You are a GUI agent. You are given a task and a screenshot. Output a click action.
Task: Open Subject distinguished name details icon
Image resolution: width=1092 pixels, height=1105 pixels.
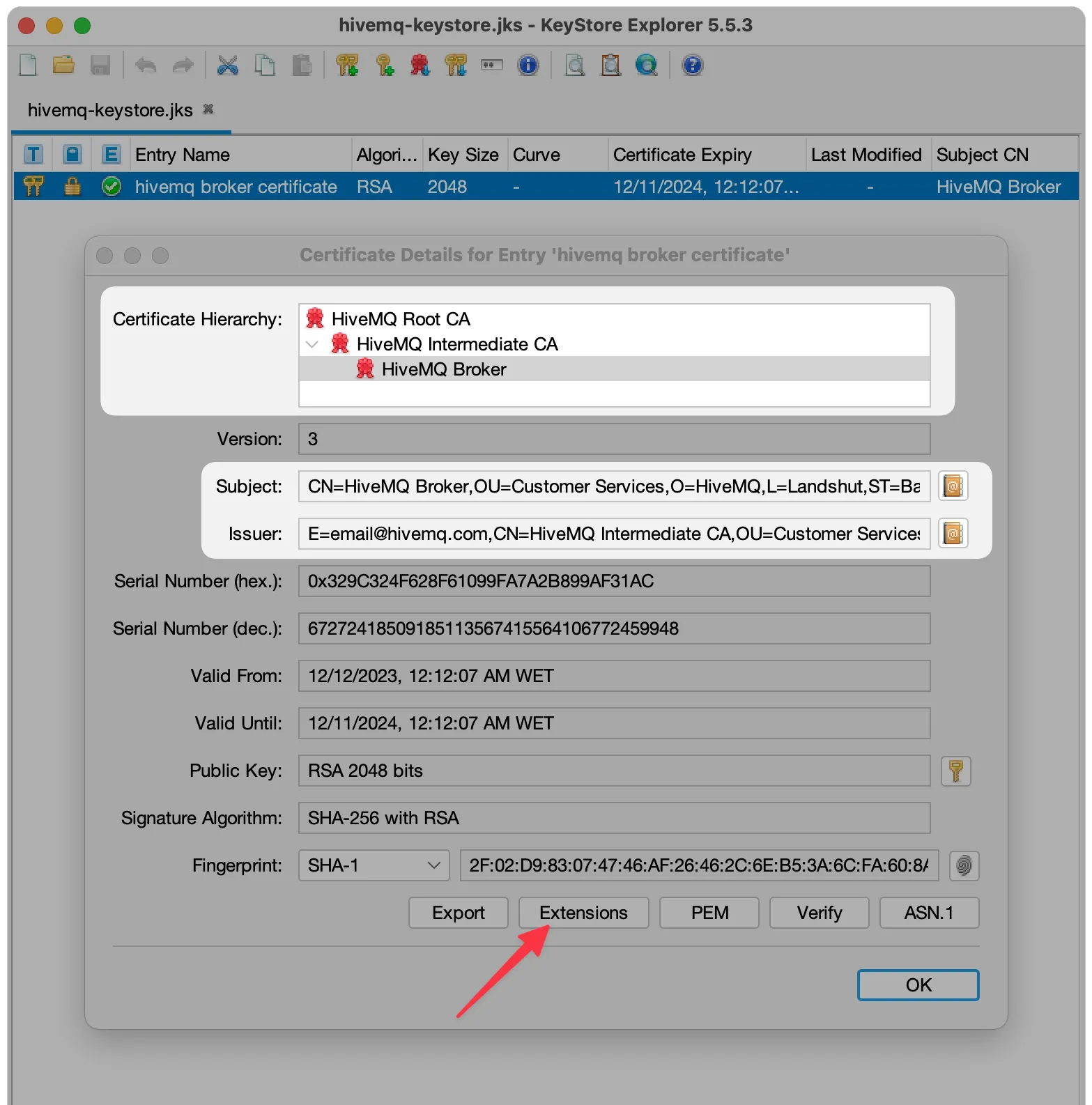953,486
